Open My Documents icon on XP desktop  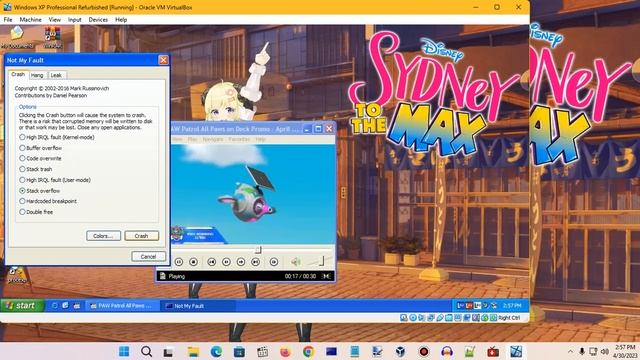(17, 37)
